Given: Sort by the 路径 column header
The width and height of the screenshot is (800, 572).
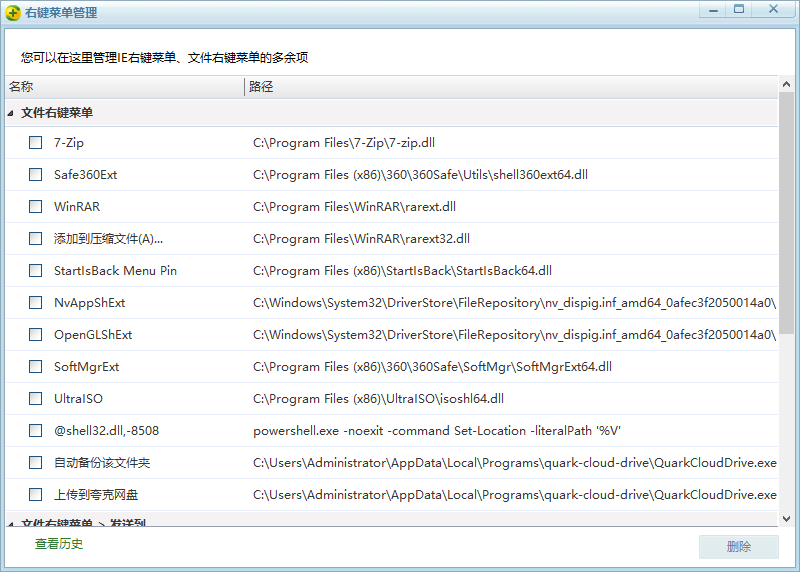Looking at the screenshot, I should coord(511,87).
